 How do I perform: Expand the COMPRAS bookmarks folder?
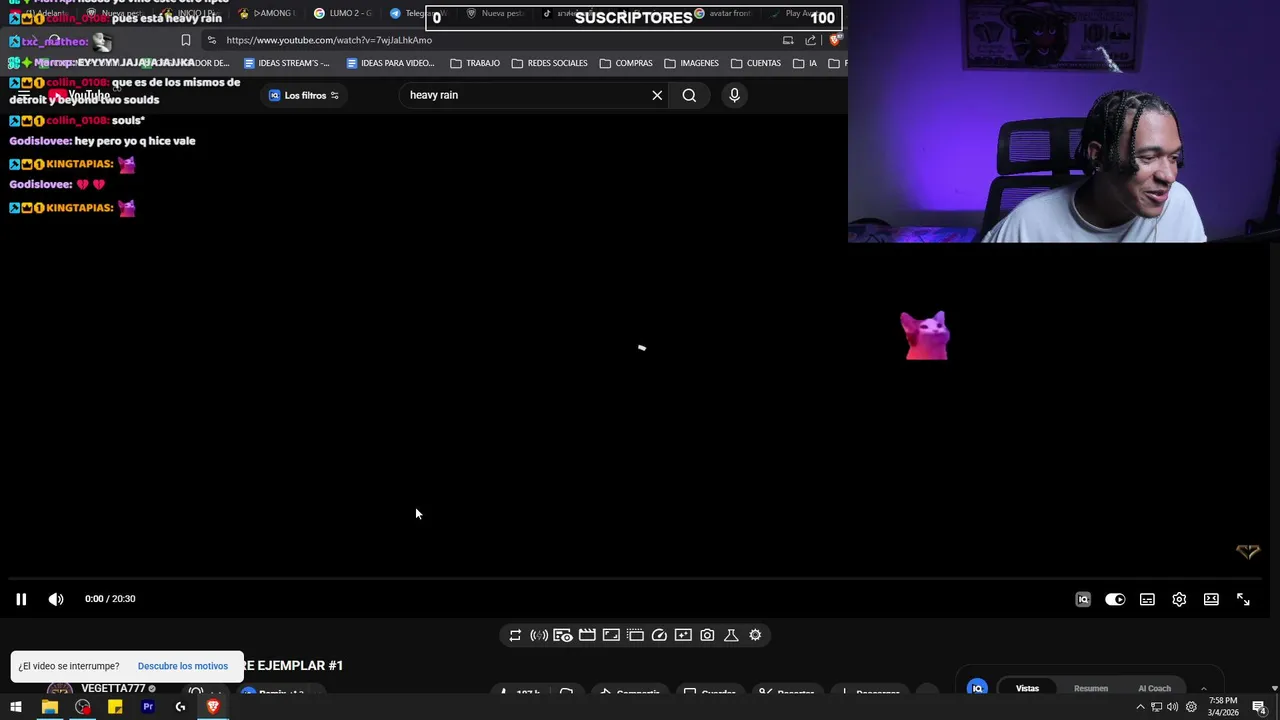(x=625, y=63)
